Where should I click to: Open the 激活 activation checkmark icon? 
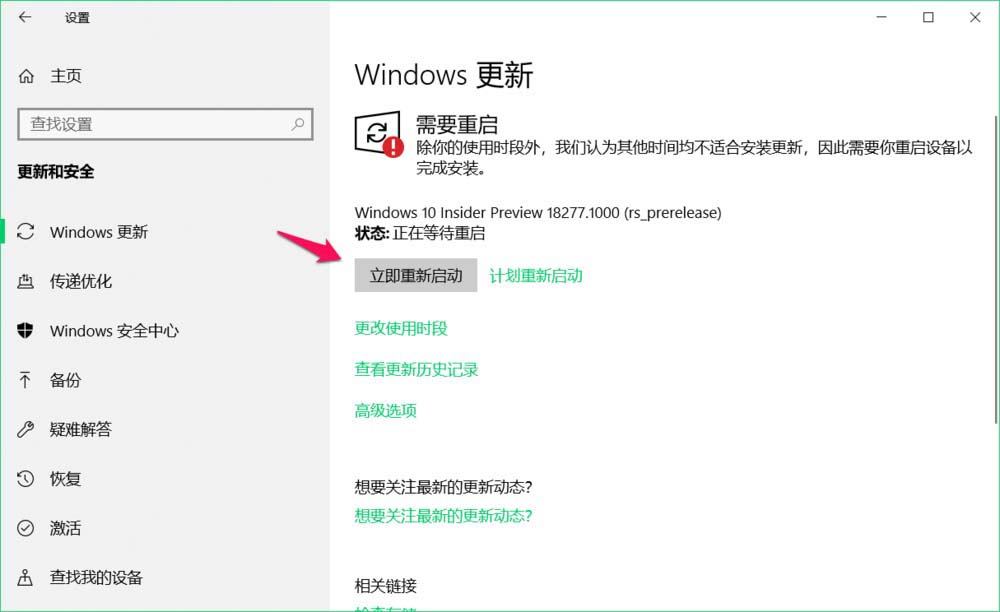click(26, 528)
